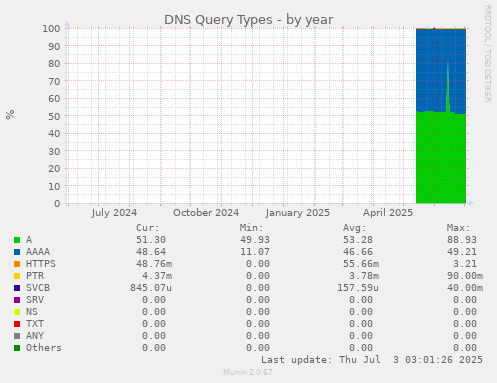Click the NS legend label
Screen dimensions: 497x383
32,312
